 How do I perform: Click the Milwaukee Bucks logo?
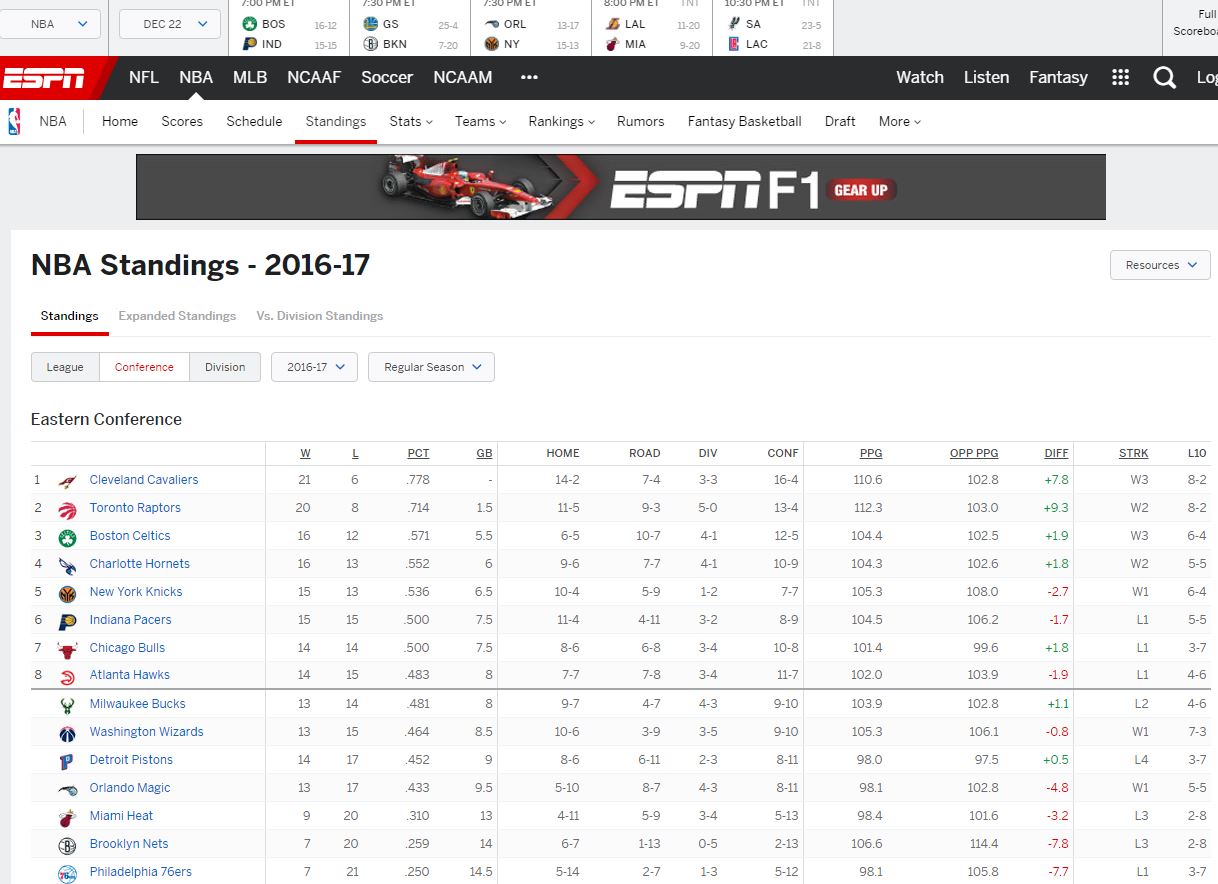point(67,705)
